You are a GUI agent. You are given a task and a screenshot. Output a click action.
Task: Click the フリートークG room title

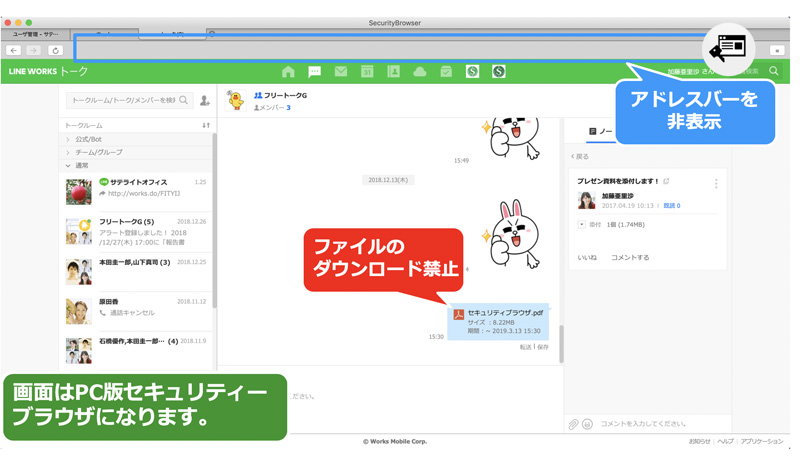tap(285, 95)
